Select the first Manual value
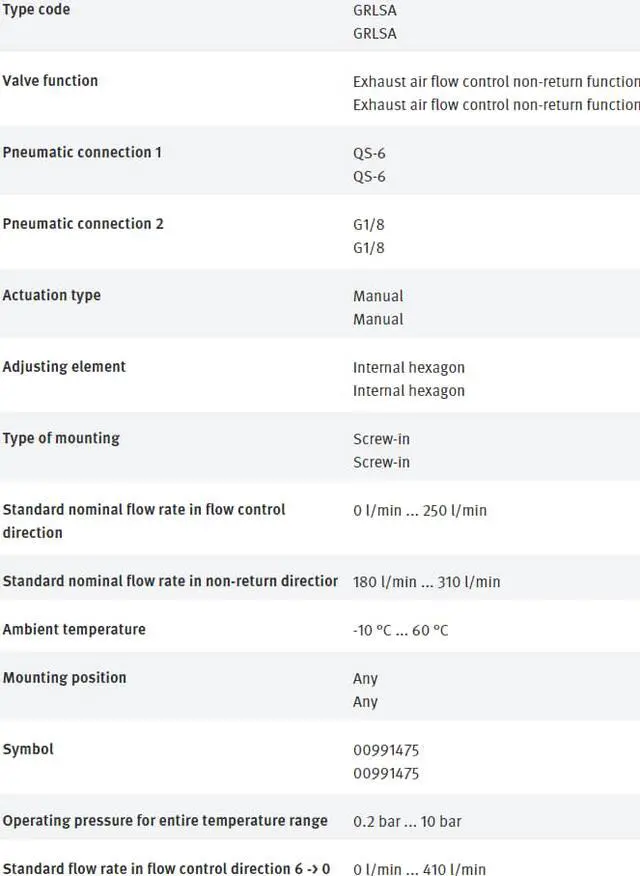Screen dimensions: 640x876 pos(378,296)
